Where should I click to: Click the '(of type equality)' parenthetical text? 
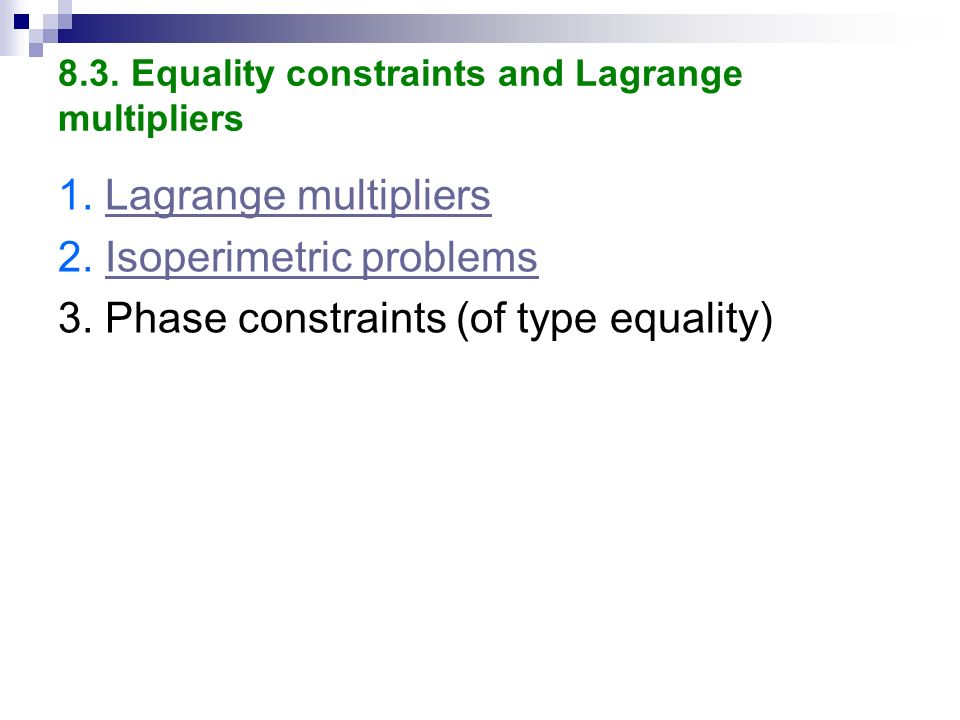(x=615, y=319)
